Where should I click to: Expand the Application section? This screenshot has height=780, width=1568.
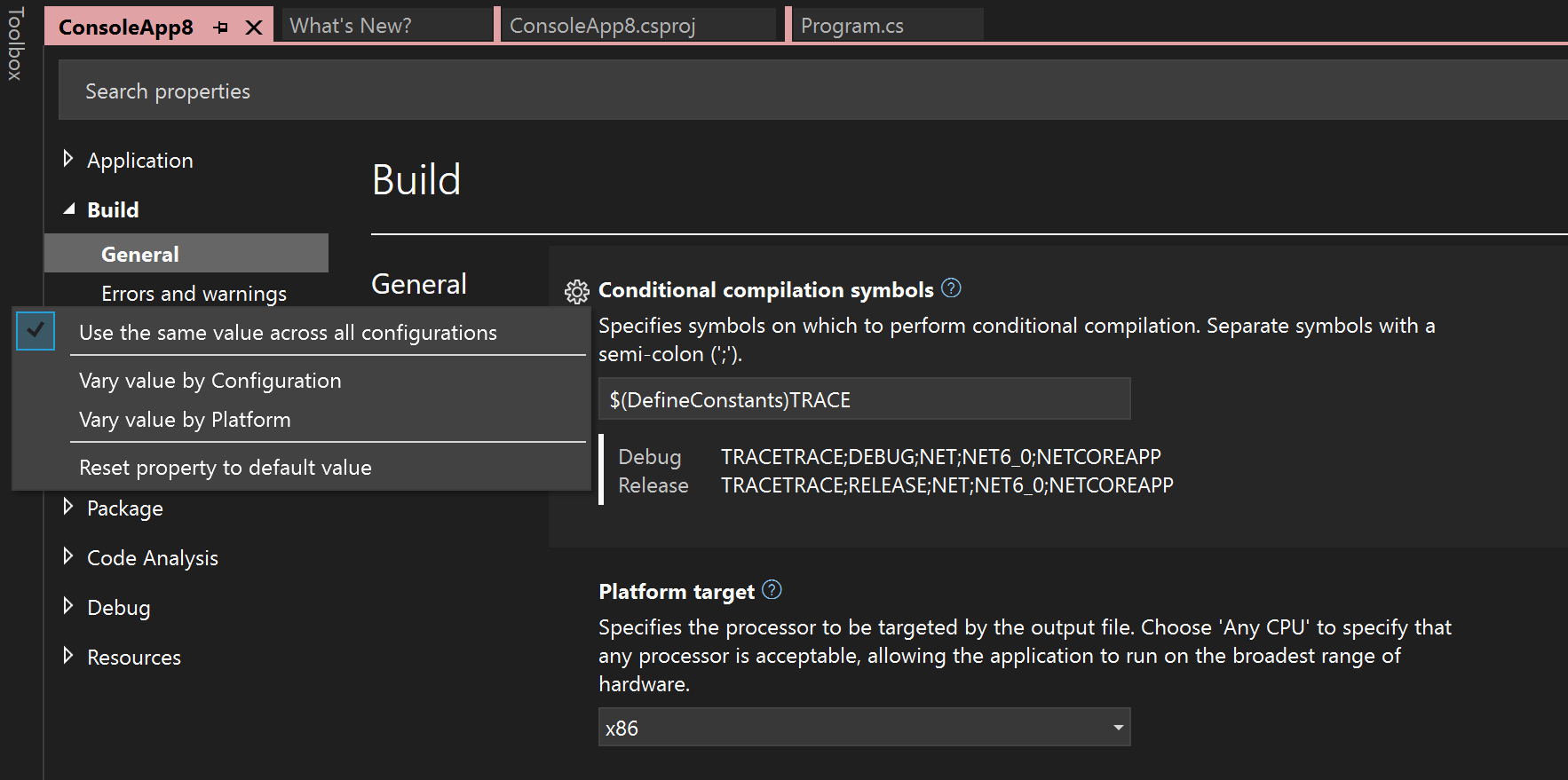[68, 160]
